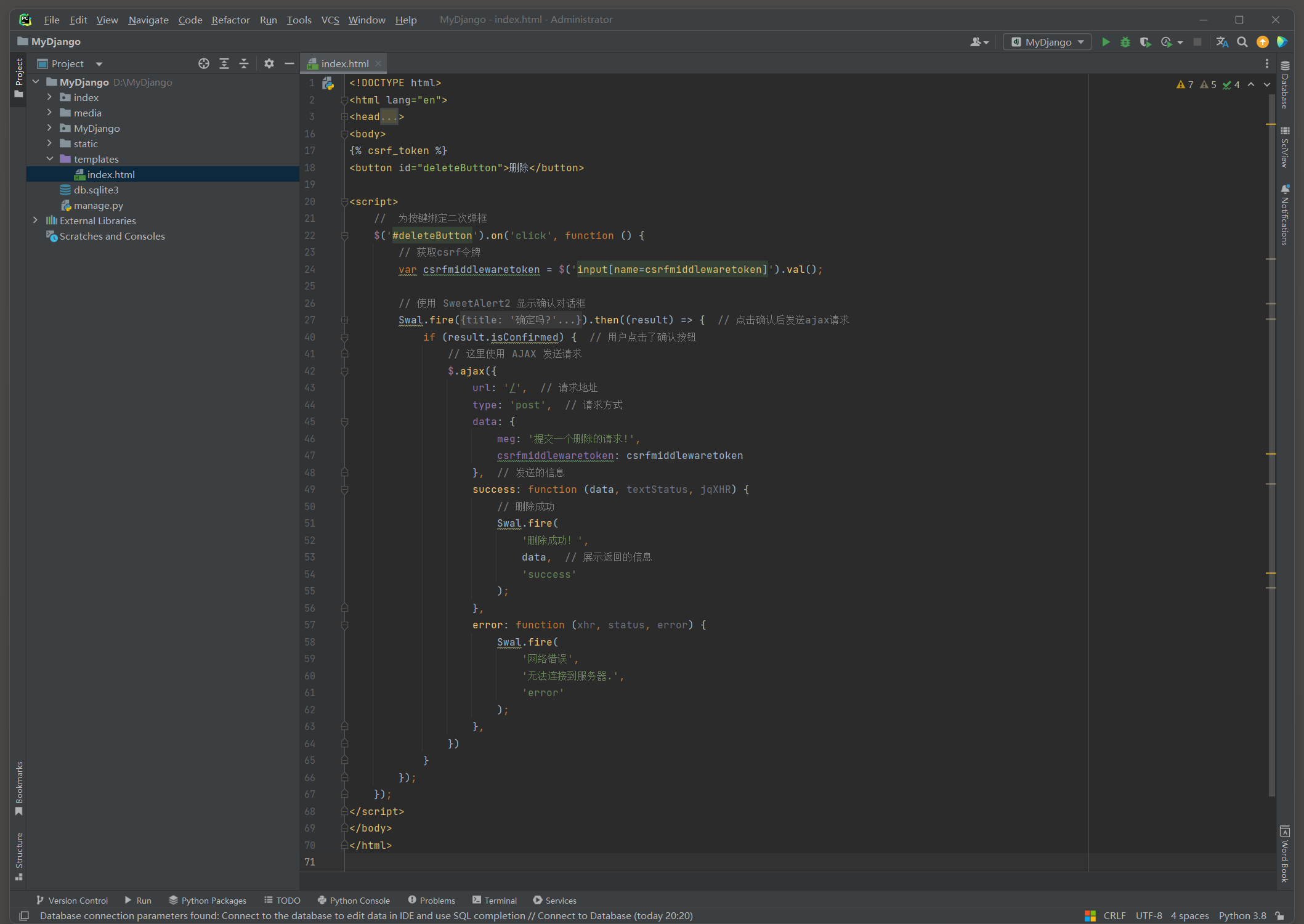
Task: Expand the media folder
Action: [x=49, y=113]
